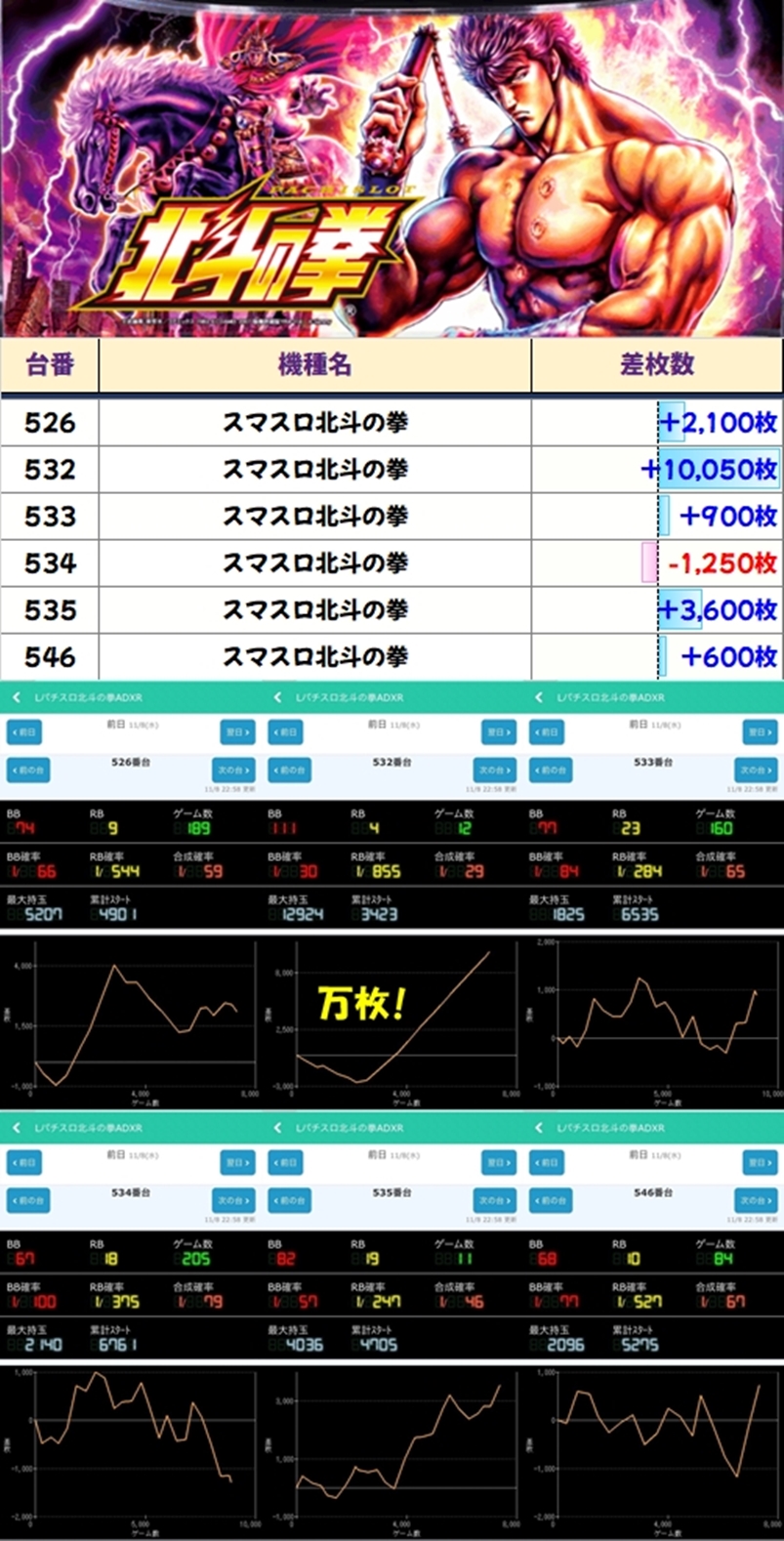Screen dimensions: 784x1541
Task: Tap the back arrow above machine 533
Action: (539, 697)
